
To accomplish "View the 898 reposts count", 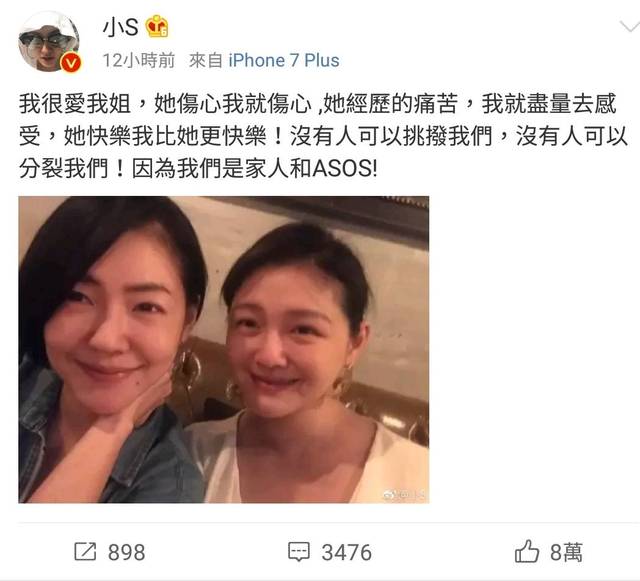I will [x=127, y=552].
